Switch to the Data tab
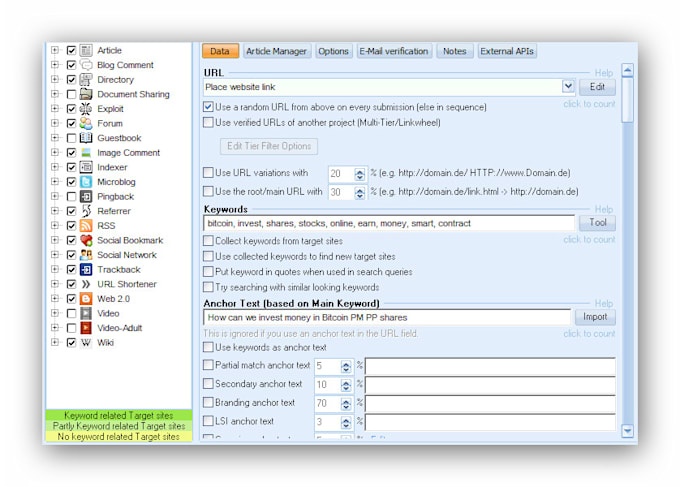 coord(220,51)
